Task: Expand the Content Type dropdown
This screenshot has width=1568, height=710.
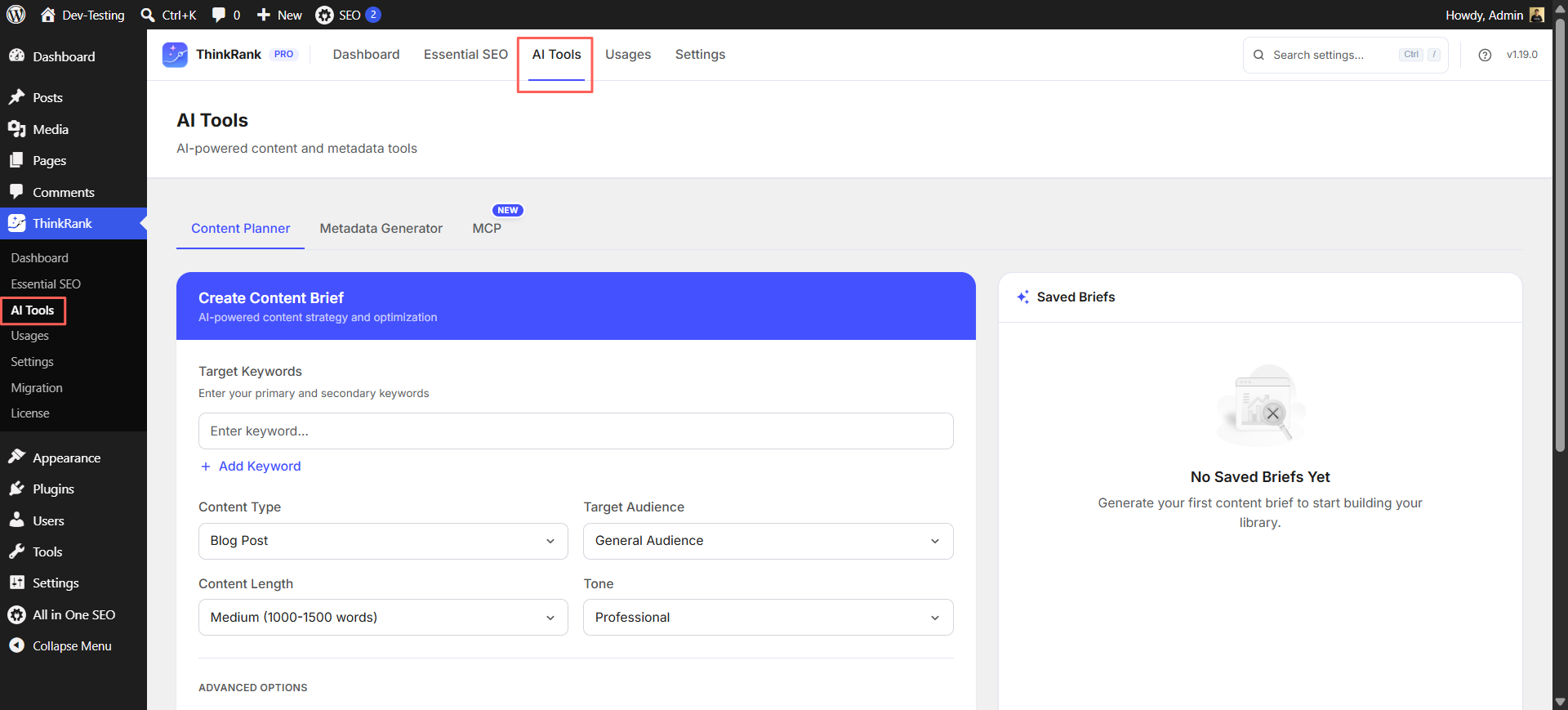Action: [383, 541]
